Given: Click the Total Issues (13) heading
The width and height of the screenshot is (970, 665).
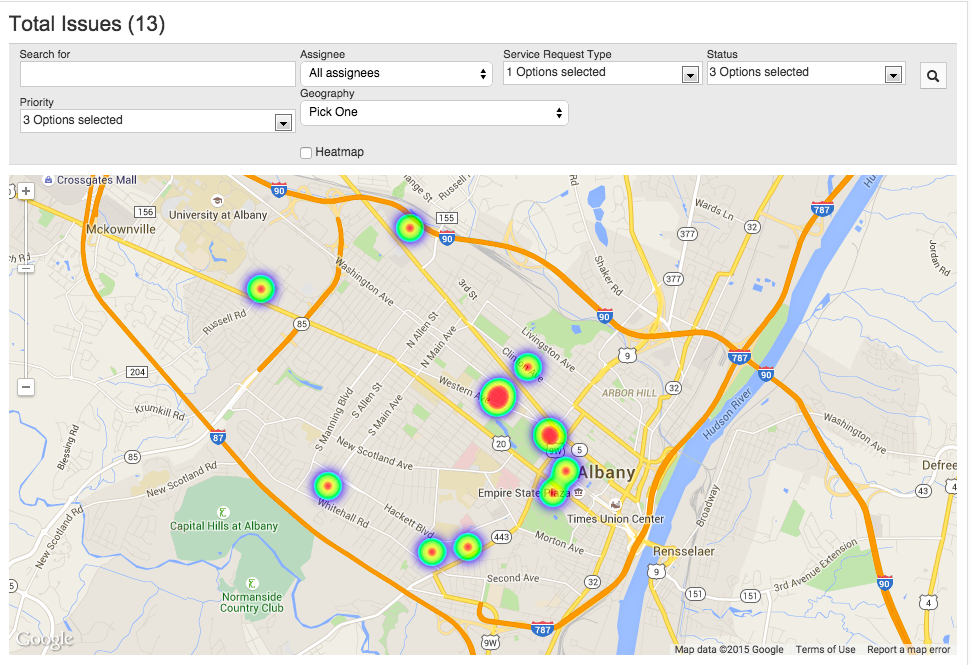Looking at the screenshot, I should (x=87, y=24).
